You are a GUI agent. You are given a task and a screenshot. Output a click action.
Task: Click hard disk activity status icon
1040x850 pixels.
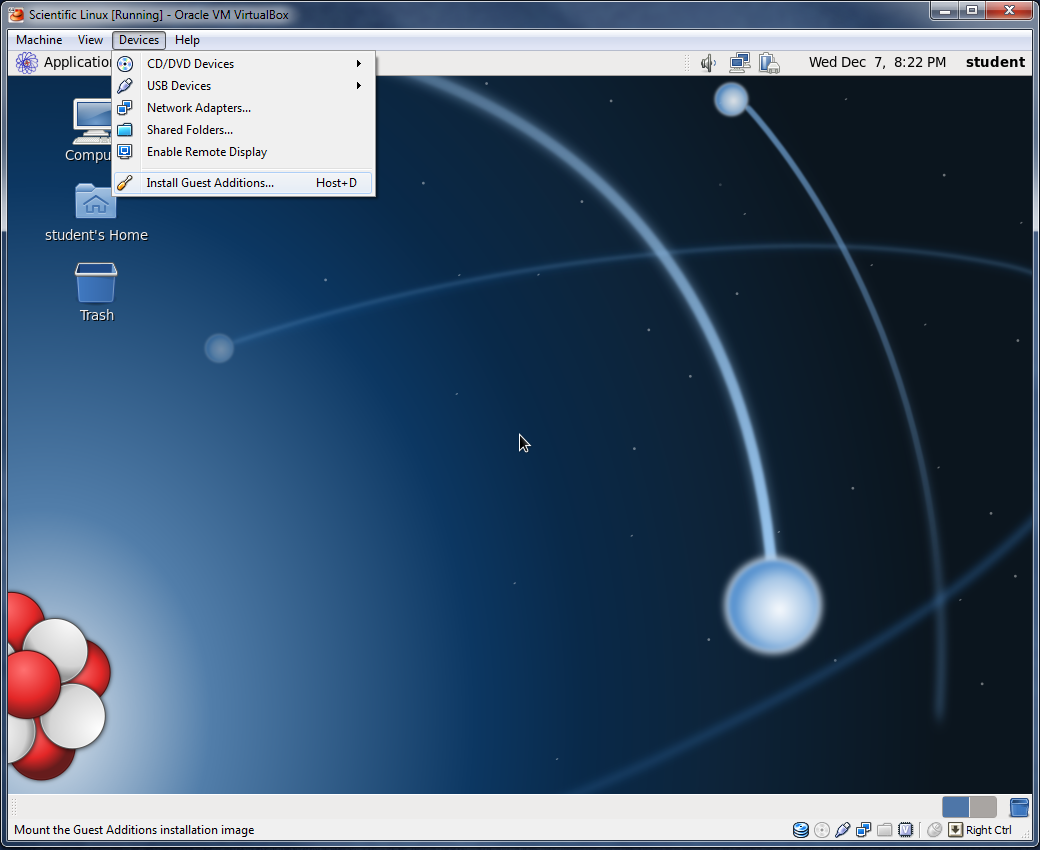click(x=801, y=829)
